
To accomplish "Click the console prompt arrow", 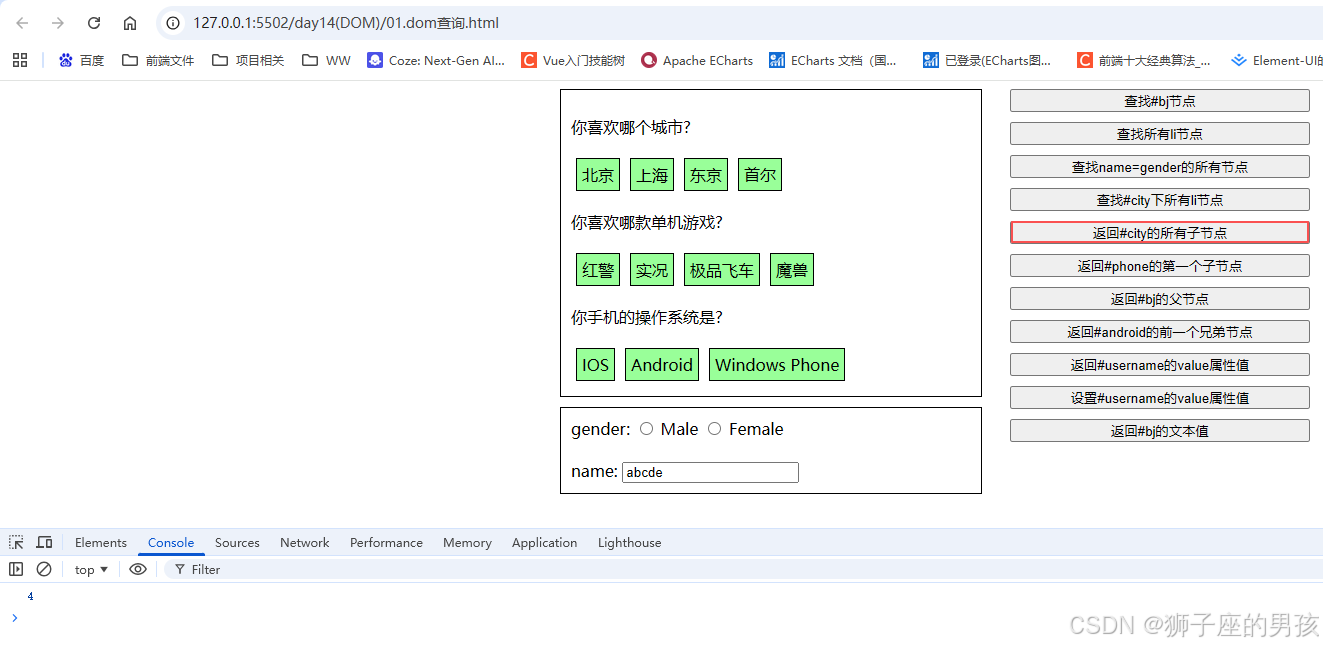I will (14, 618).
